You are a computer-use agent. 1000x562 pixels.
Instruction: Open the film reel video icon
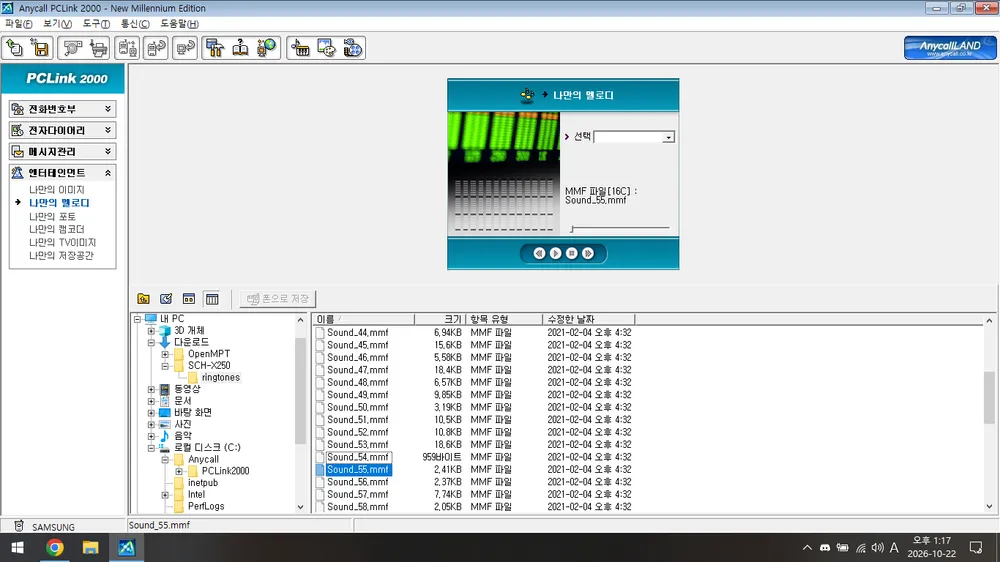pyautogui.click(x=352, y=48)
